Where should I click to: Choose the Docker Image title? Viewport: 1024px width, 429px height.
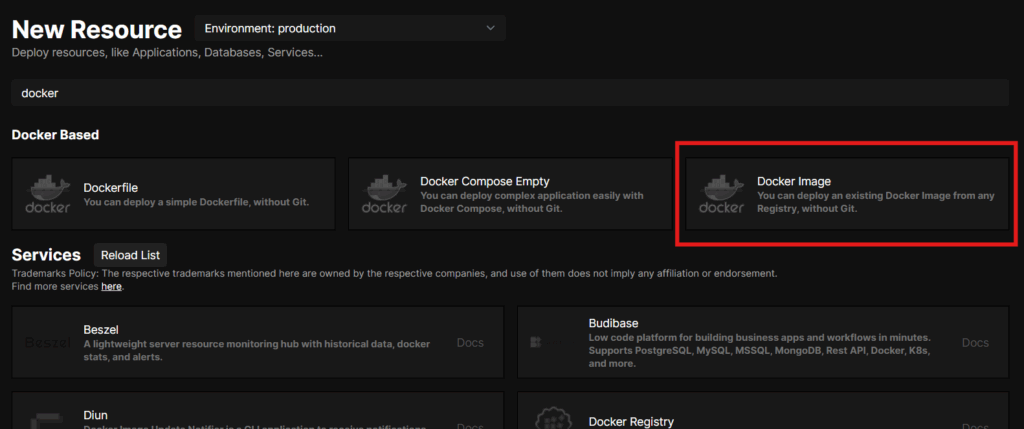tap(793, 181)
